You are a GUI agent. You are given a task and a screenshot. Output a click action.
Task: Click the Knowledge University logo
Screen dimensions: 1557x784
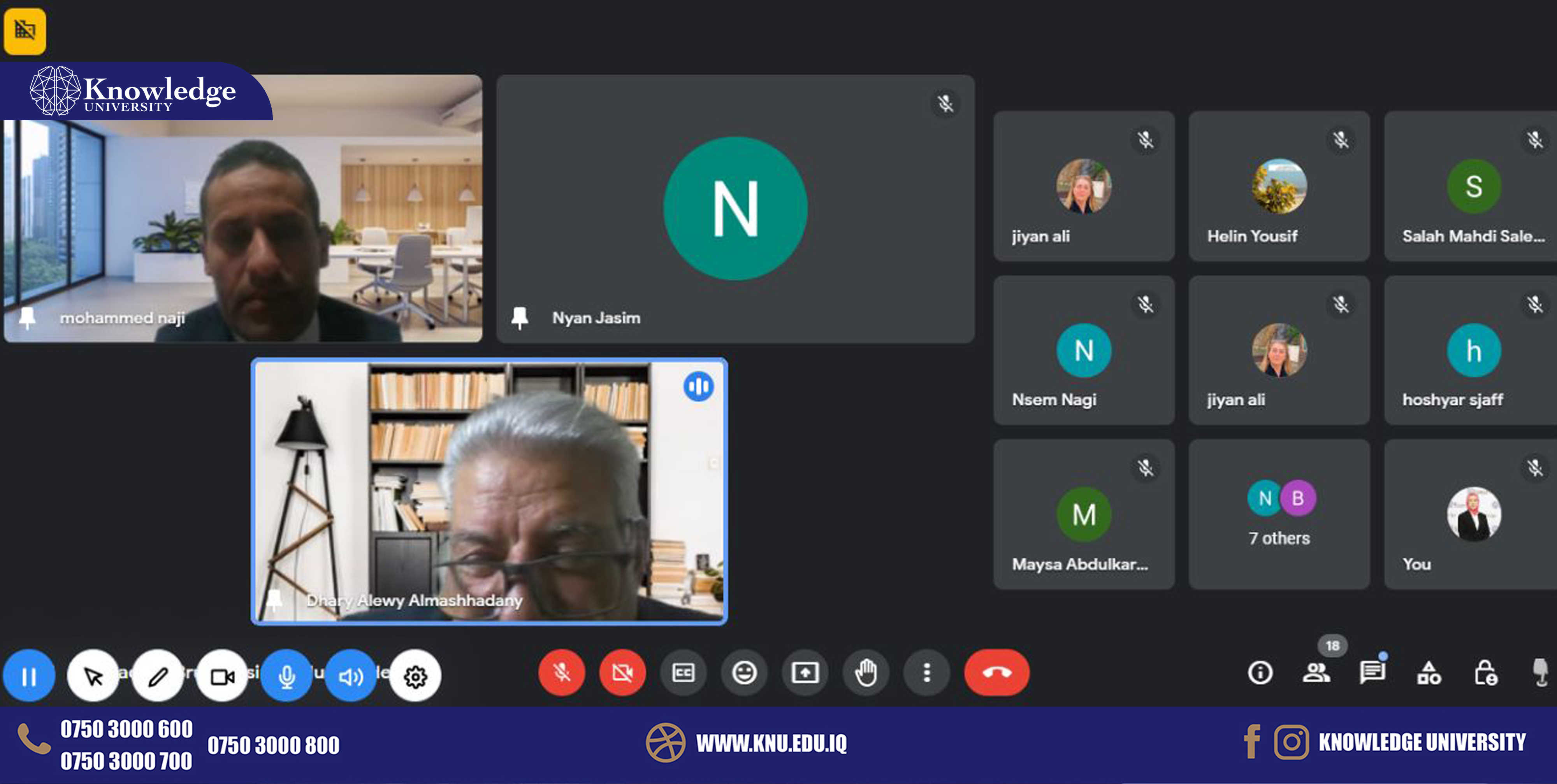(x=133, y=91)
